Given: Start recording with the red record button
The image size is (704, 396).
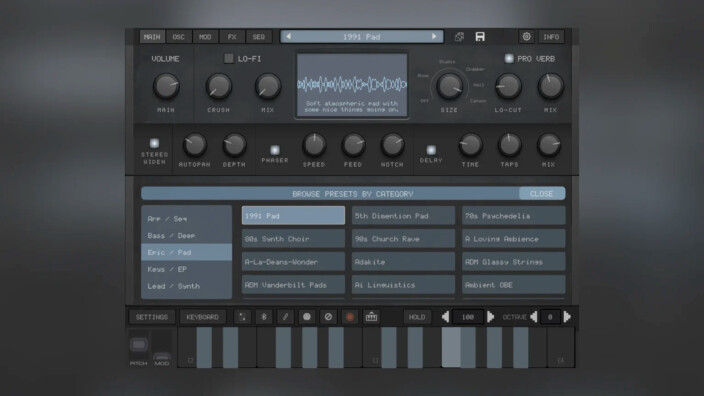Looking at the screenshot, I should [x=350, y=317].
